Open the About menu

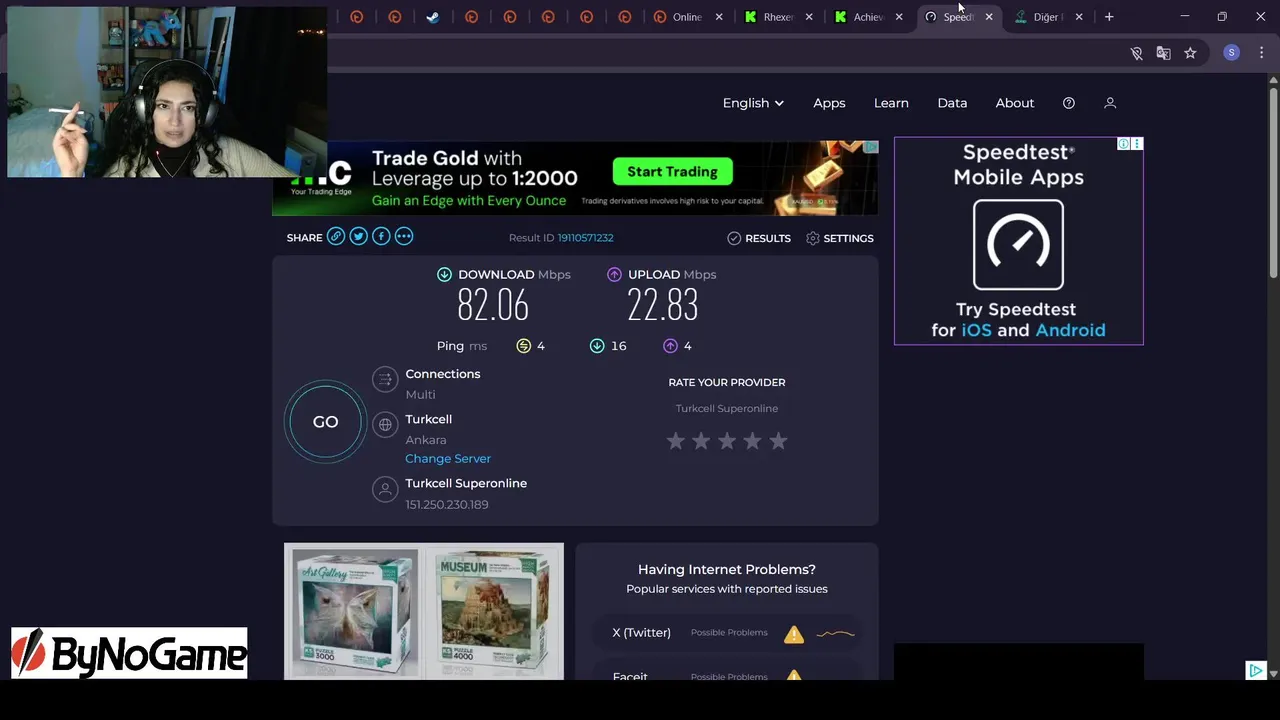click(x=1015, y=103)
